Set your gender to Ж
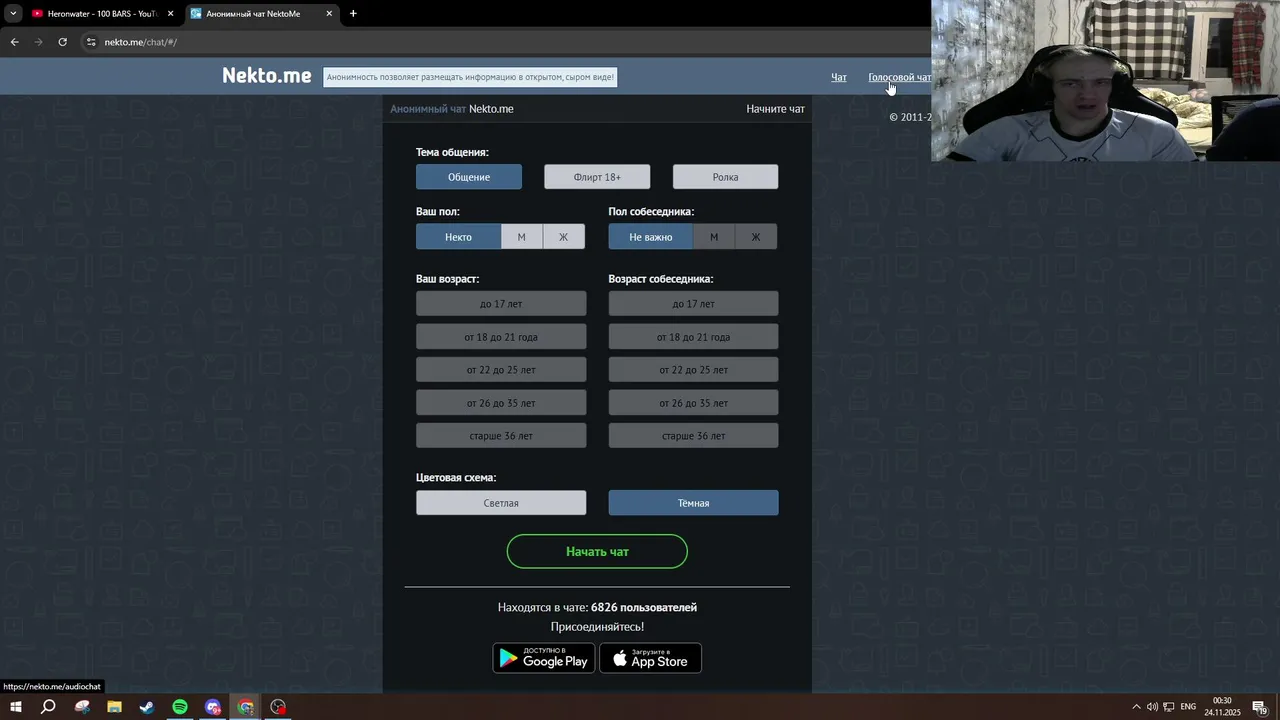This screenshot has width=1280, height=720. point(563,237)
